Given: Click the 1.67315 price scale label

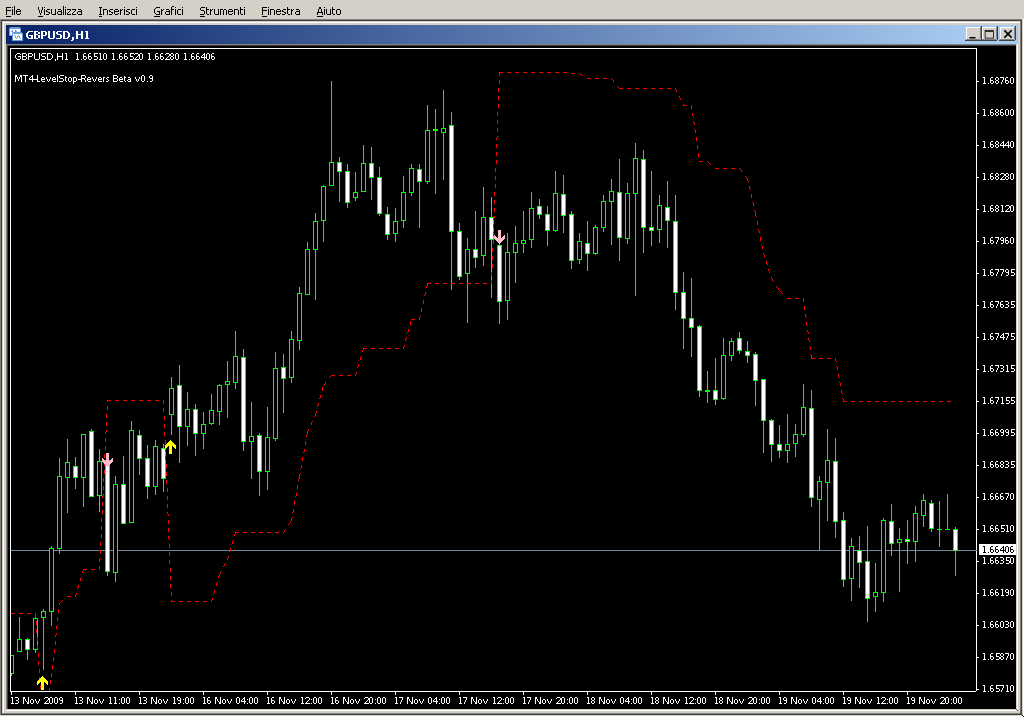Looking at the screenshot, I should pos(999,369).
